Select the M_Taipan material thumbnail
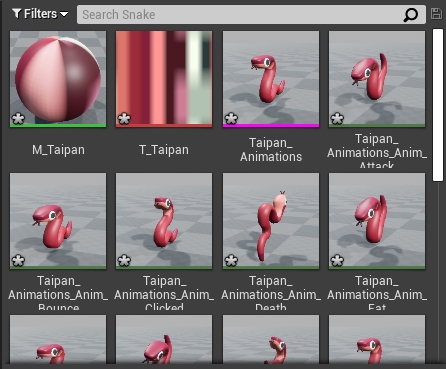The height and width of the screenshot is (369, 446). coord(58,79)
